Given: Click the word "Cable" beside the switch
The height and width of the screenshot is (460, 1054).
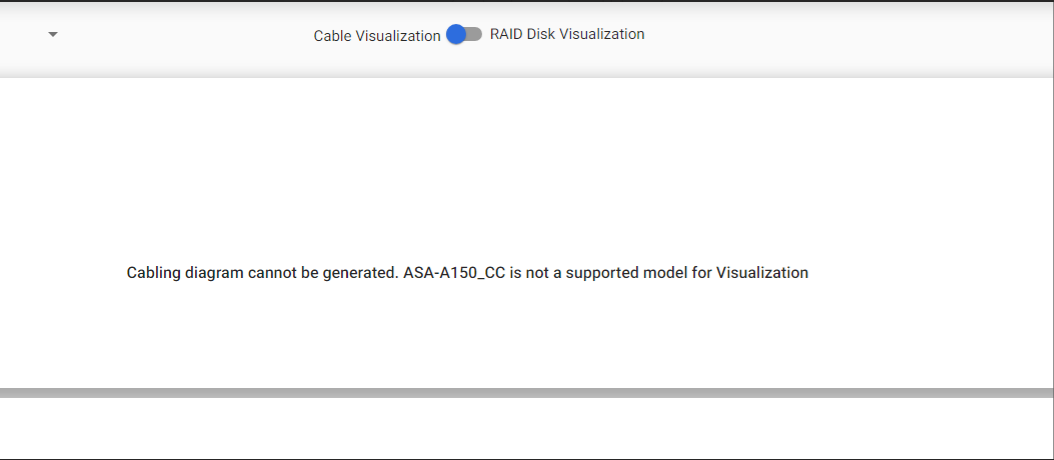Looking at the screenshot, I should pos(333,35).
